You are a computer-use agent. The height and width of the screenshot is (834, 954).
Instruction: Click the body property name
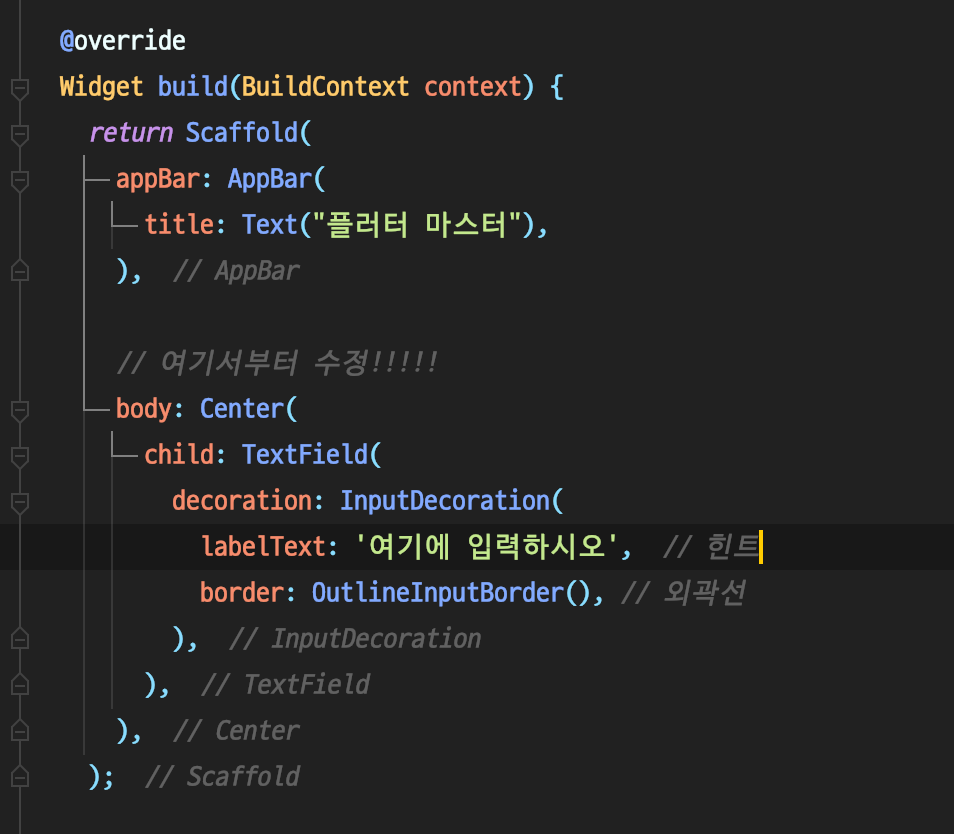pyautogui.click(x=144, y=408)
